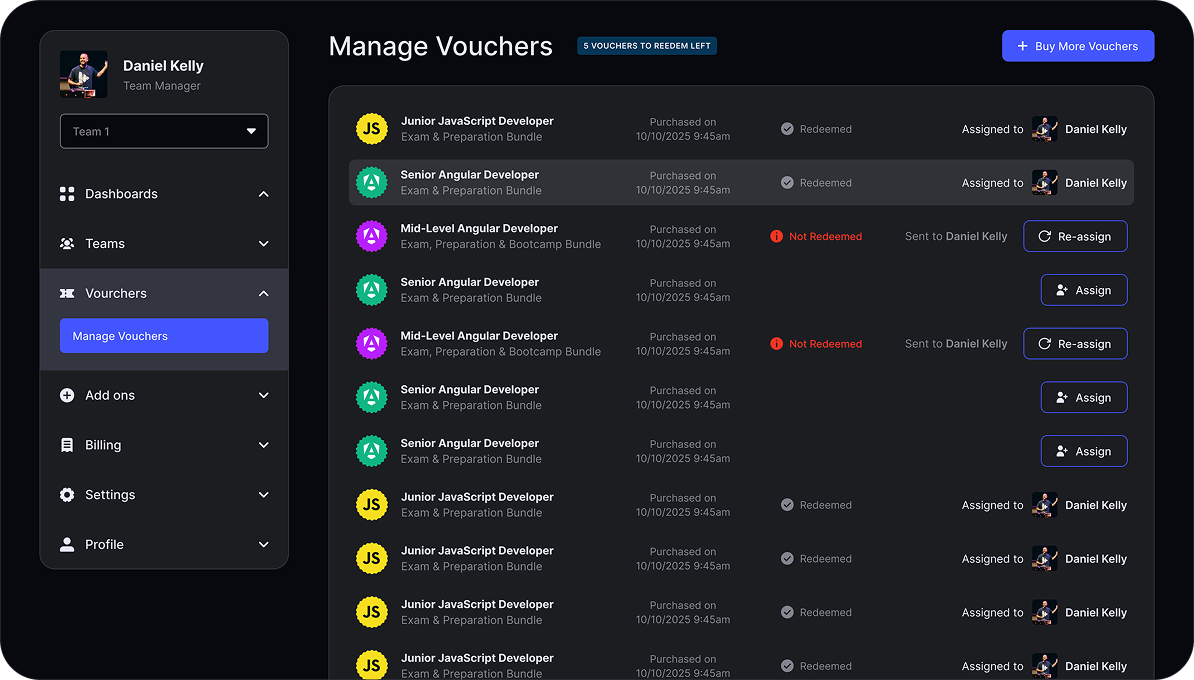The height and width of the screenshot is (680, 1194).
Task: Click Angular badge of highlighted Senior Angular row
Action: [372, 183]
